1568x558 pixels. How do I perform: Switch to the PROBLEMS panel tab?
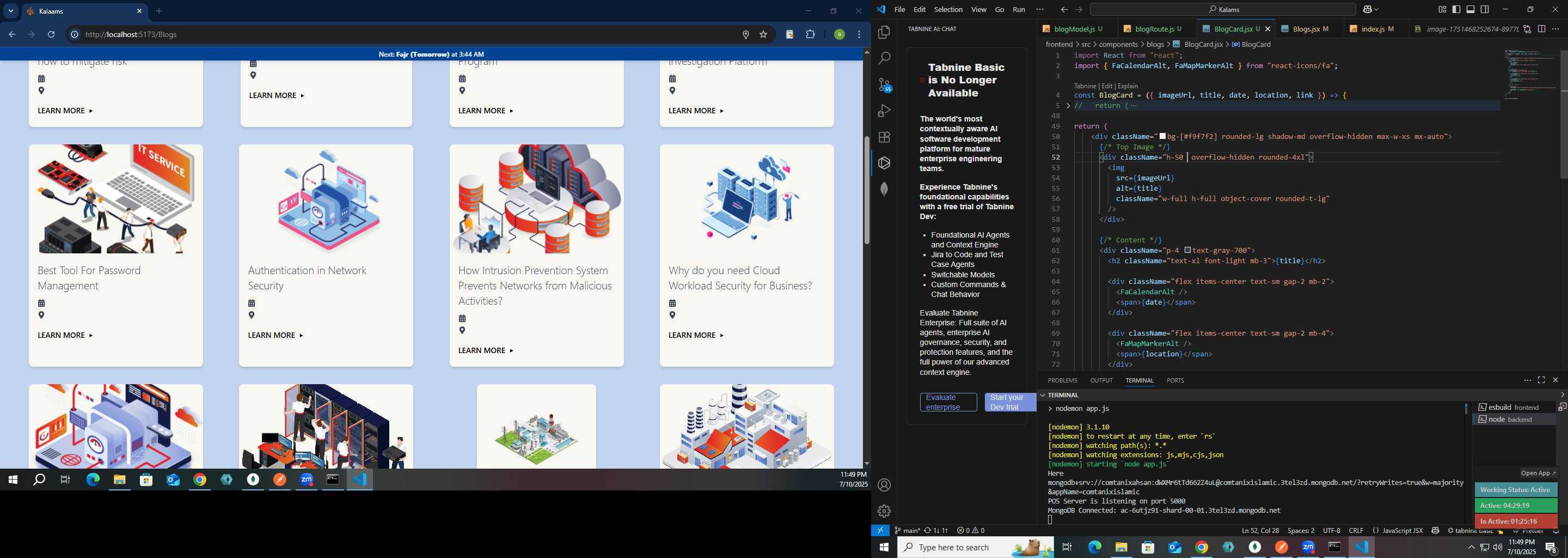(1062, 380)
